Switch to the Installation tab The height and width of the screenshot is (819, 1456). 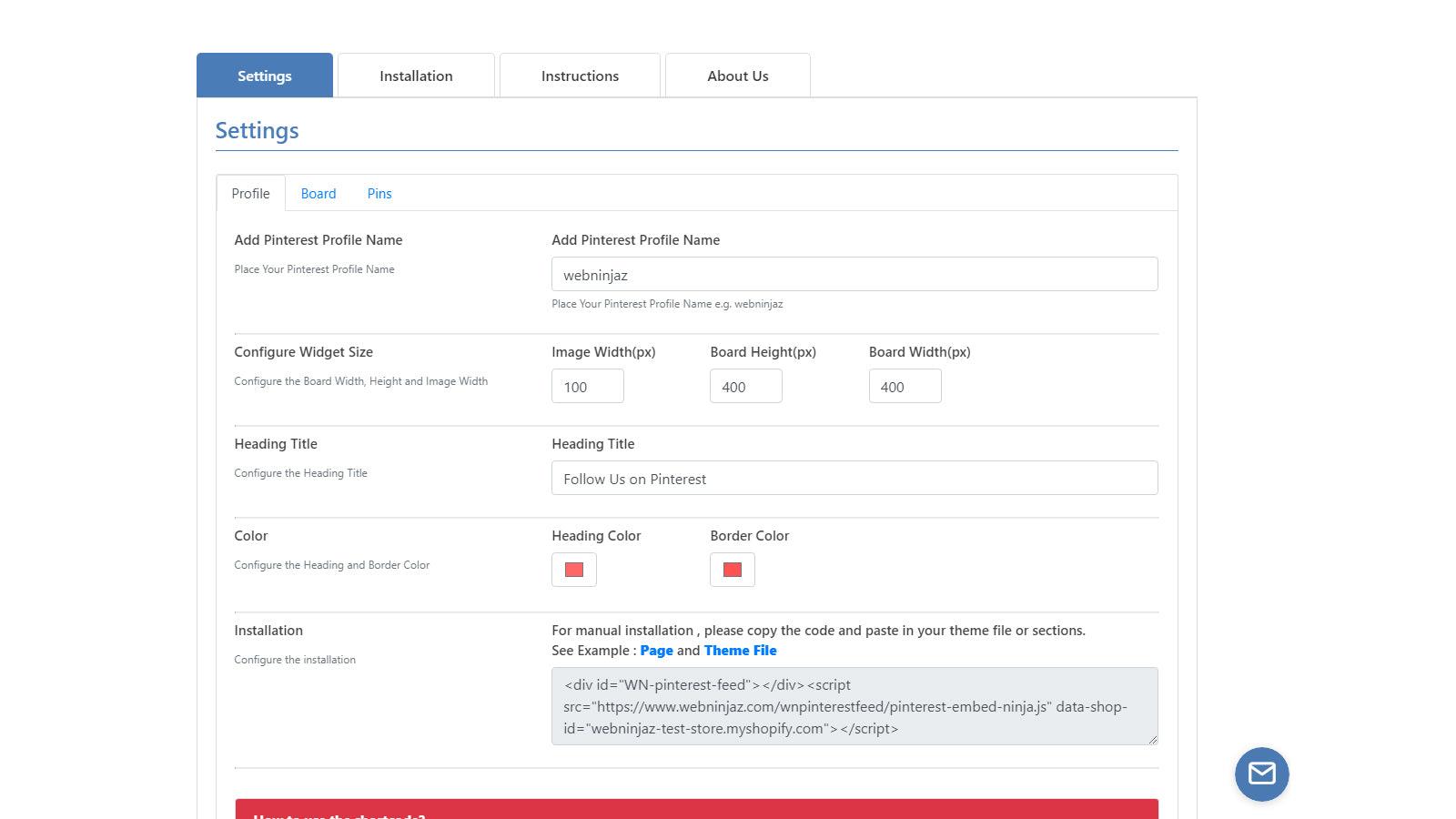(x=416, y=76)
